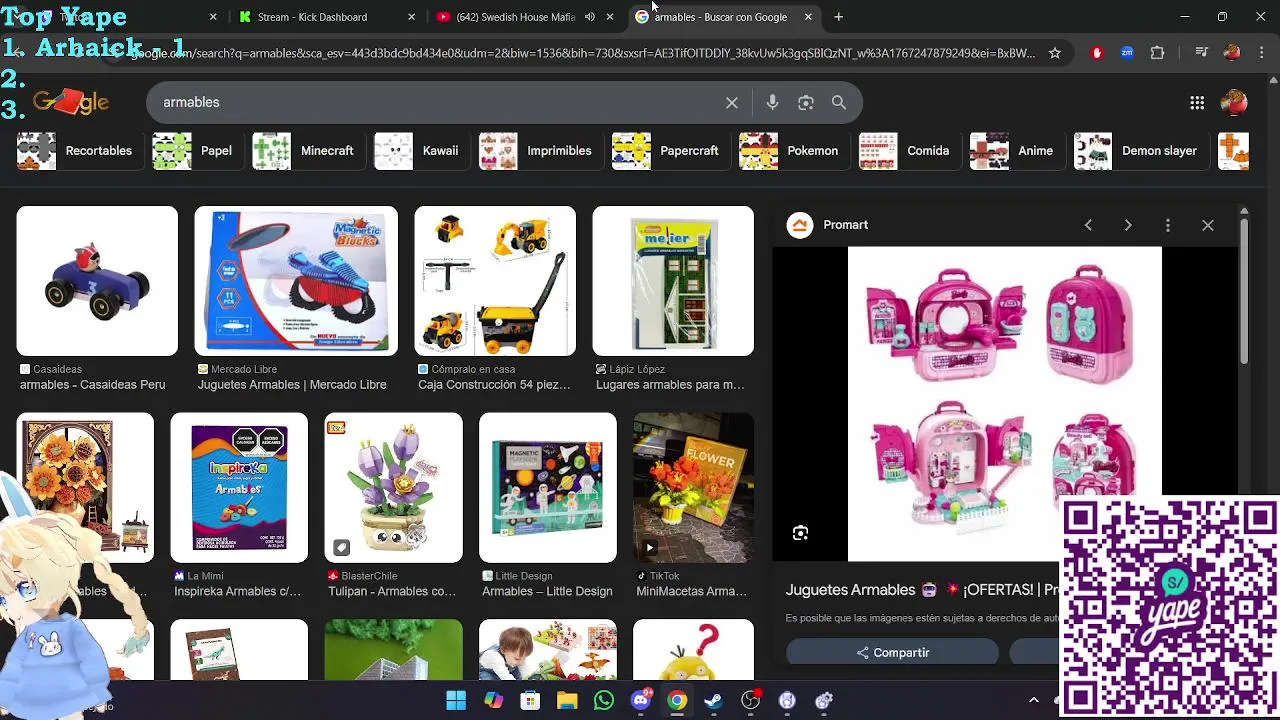Bookmark this page with the star icon
1280x720 pixels.
1055,53
